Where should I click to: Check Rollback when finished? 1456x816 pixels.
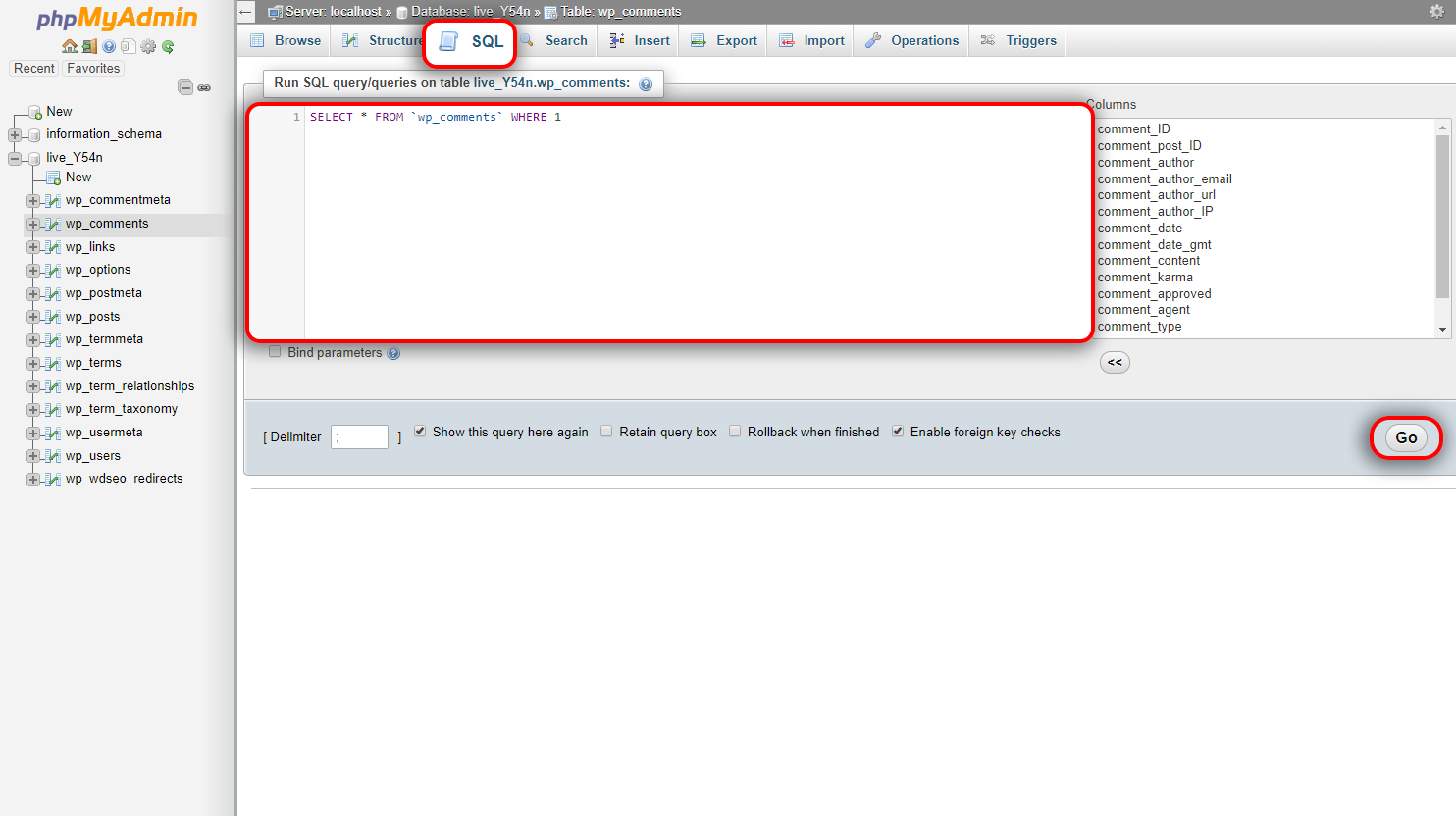735,432
